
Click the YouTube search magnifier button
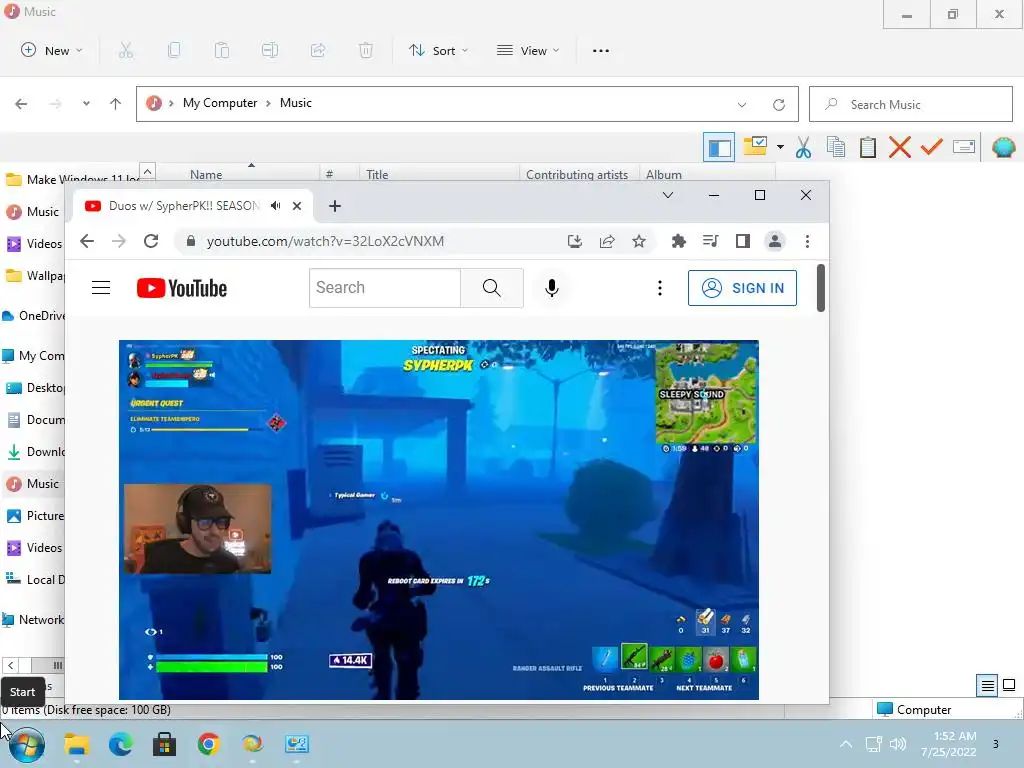(x=492, y=288)
